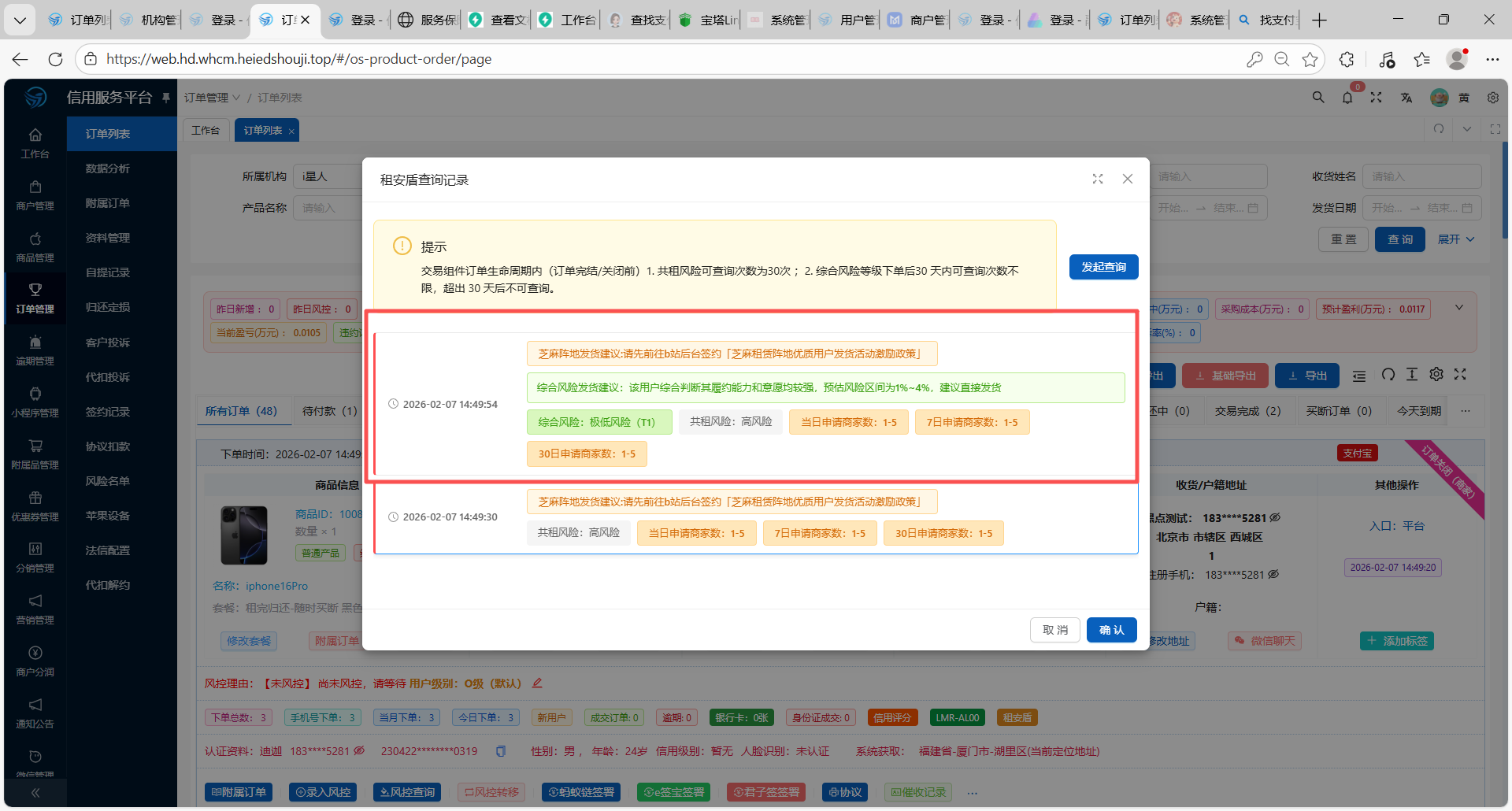Viewport: 1512px width, 811px height.
Task: Show the masked 注册手机 number
Action: tap(1273, 575)
